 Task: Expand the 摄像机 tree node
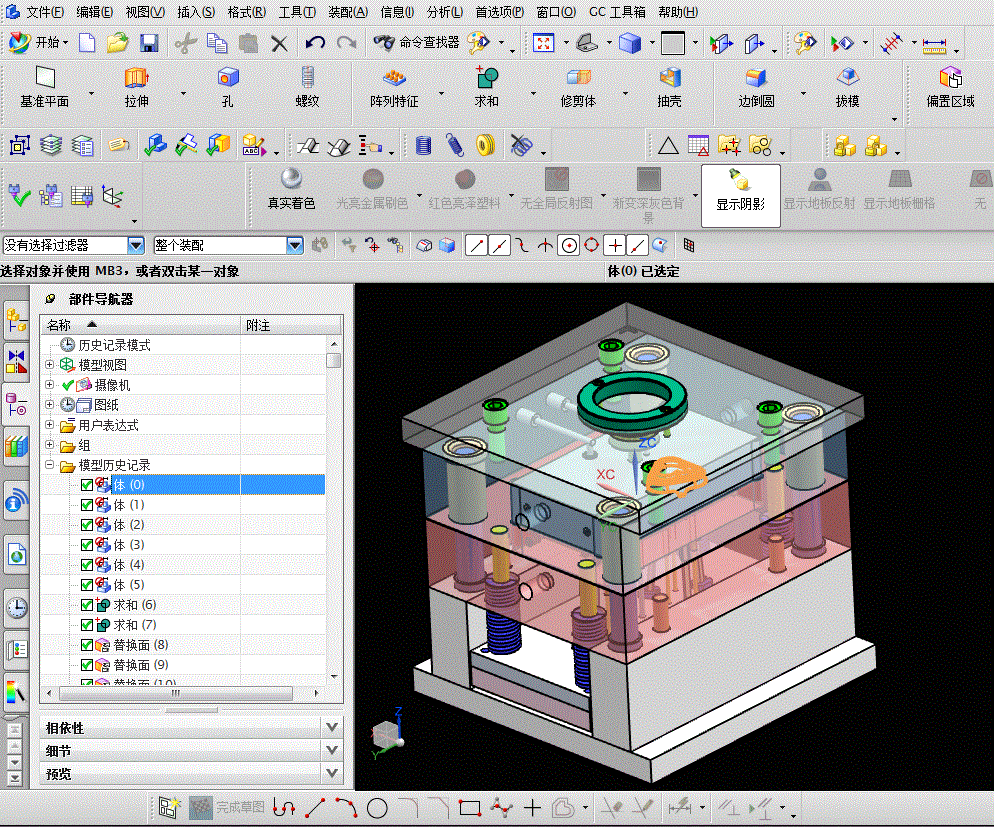(x=49, y=385)
